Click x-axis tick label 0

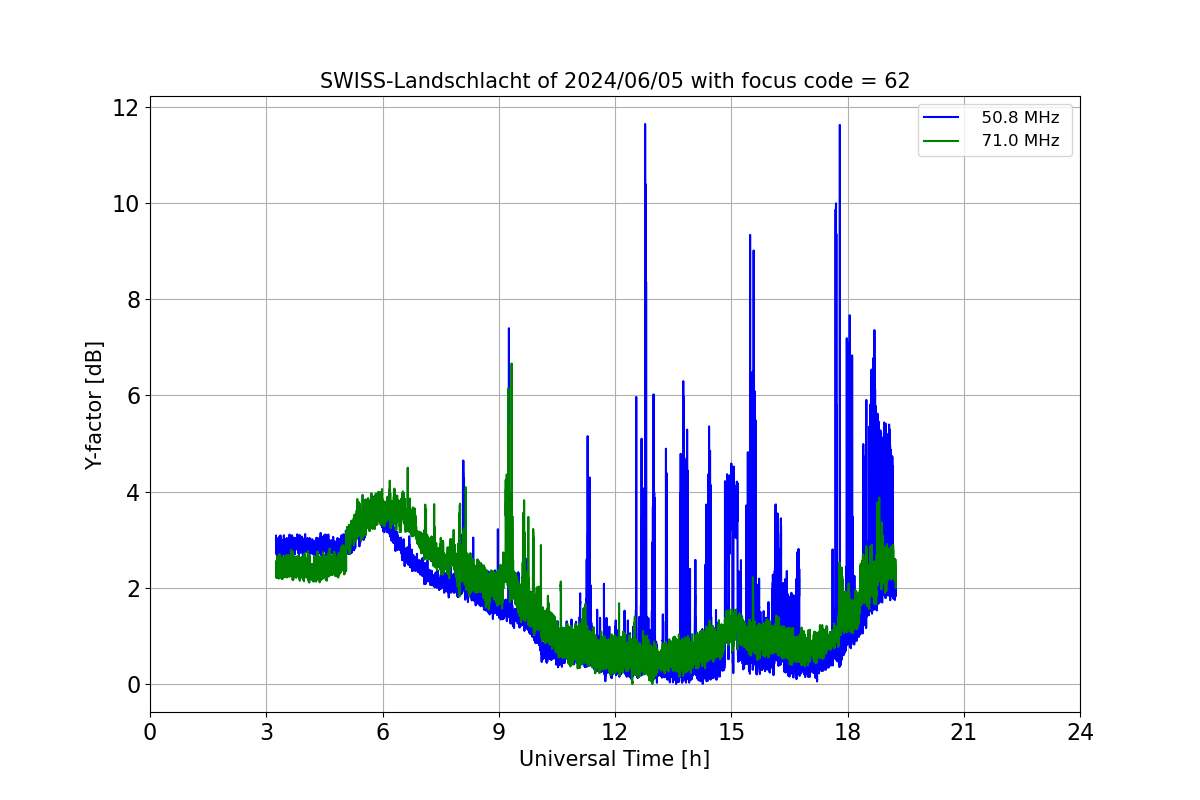tap(150, 732)
